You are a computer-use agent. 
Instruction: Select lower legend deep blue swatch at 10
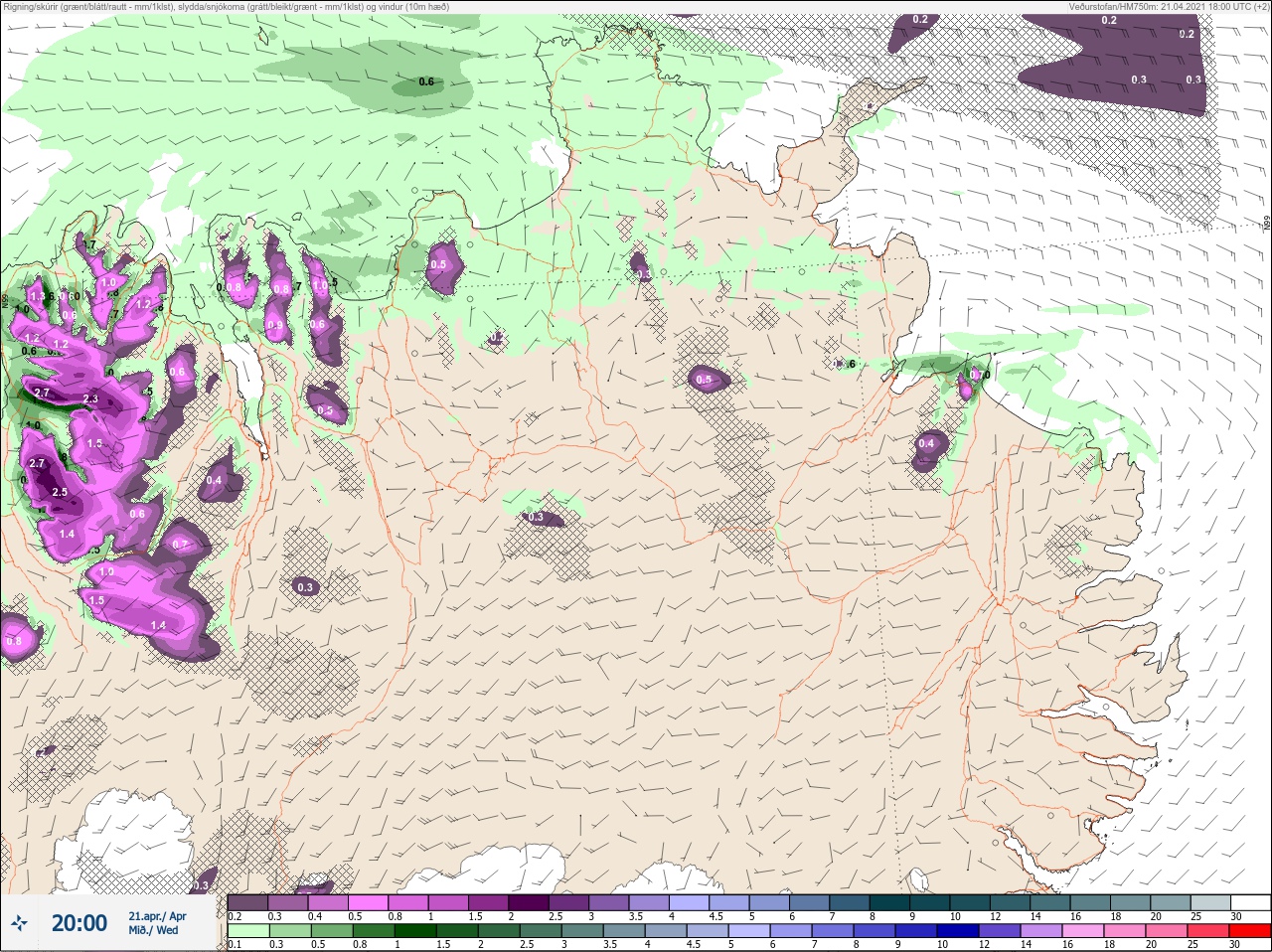(x=958, y=931)
